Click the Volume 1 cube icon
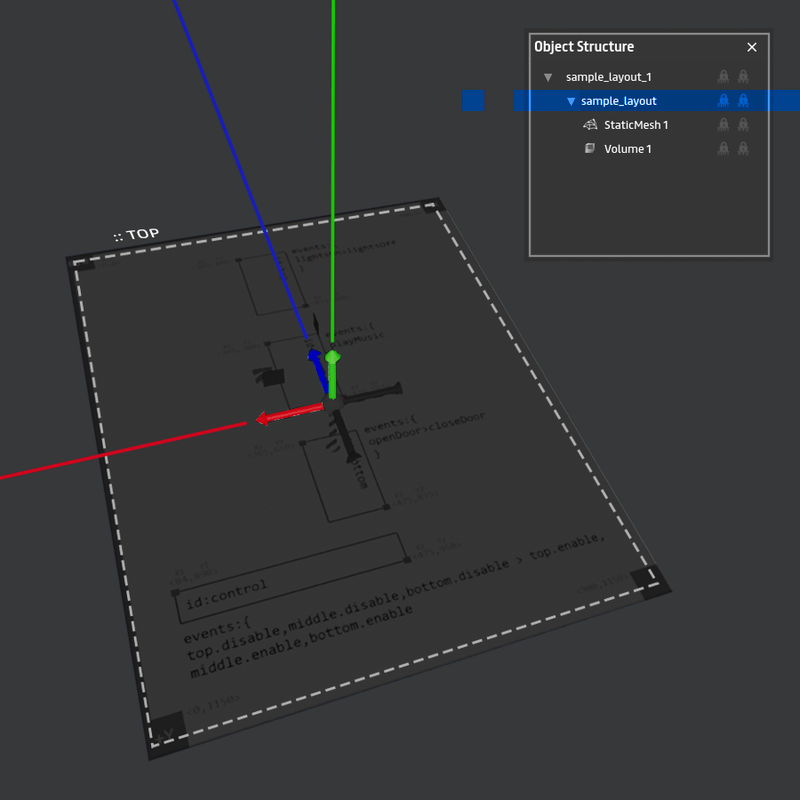Screen dimensions: 800x800 point(589,149)
